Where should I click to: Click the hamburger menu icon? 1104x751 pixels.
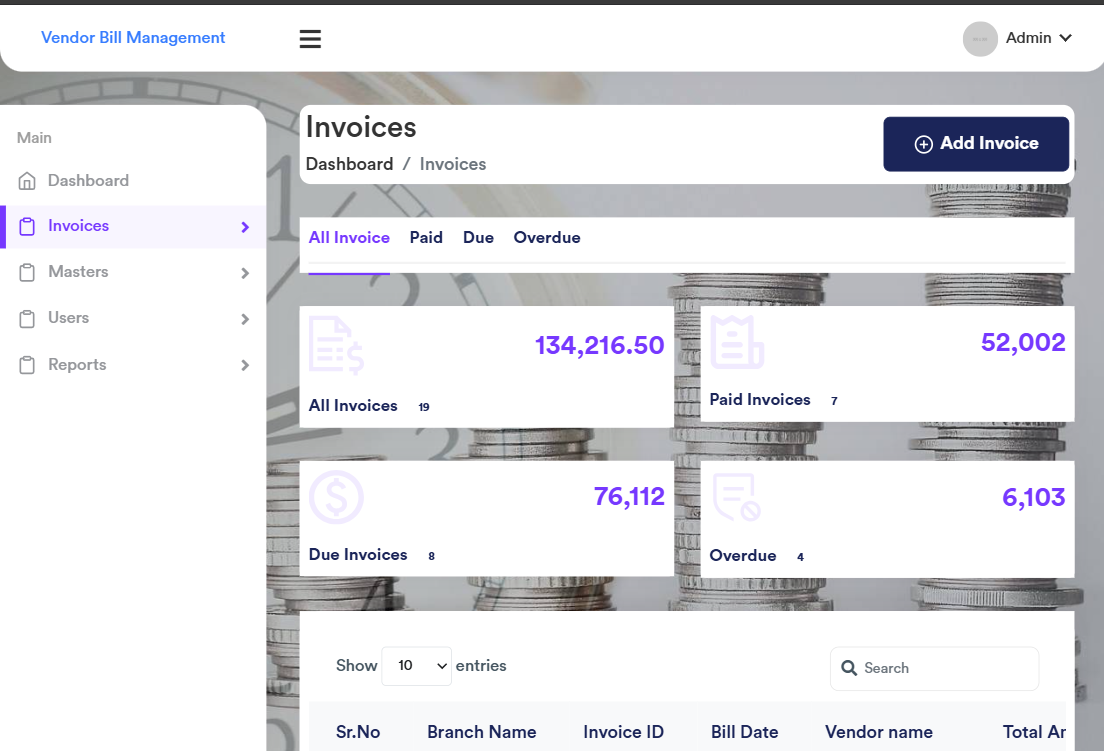coord(310,39)
